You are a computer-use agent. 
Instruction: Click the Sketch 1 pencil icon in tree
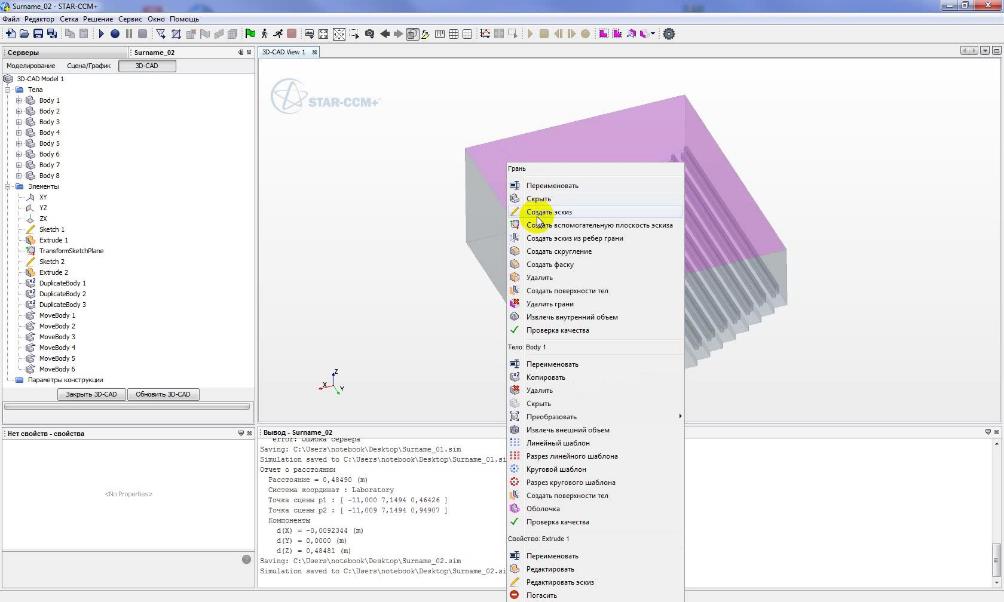(30, 230)
